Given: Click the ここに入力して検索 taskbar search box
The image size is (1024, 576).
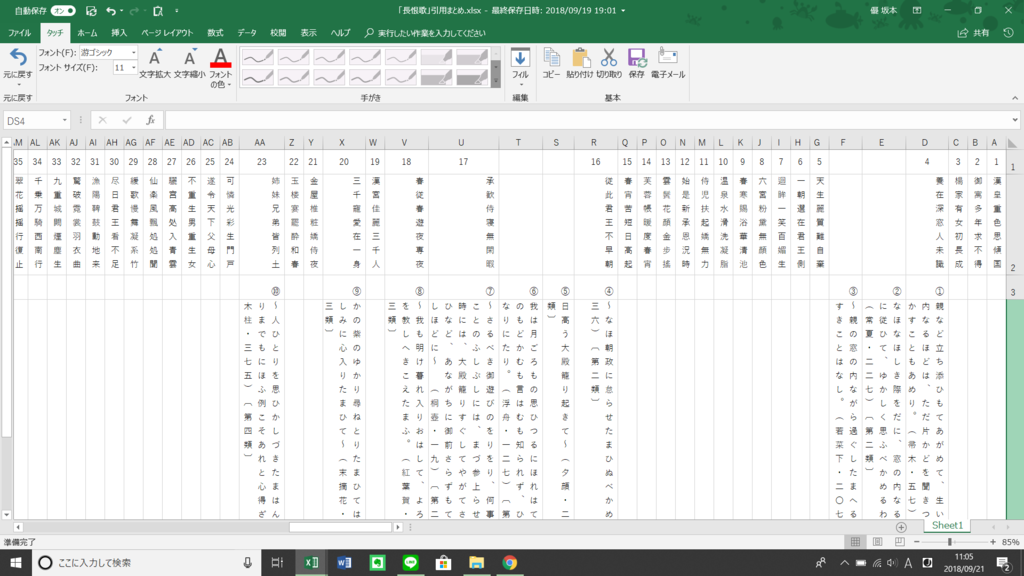Looking at the screenshot, I should 146,562.
